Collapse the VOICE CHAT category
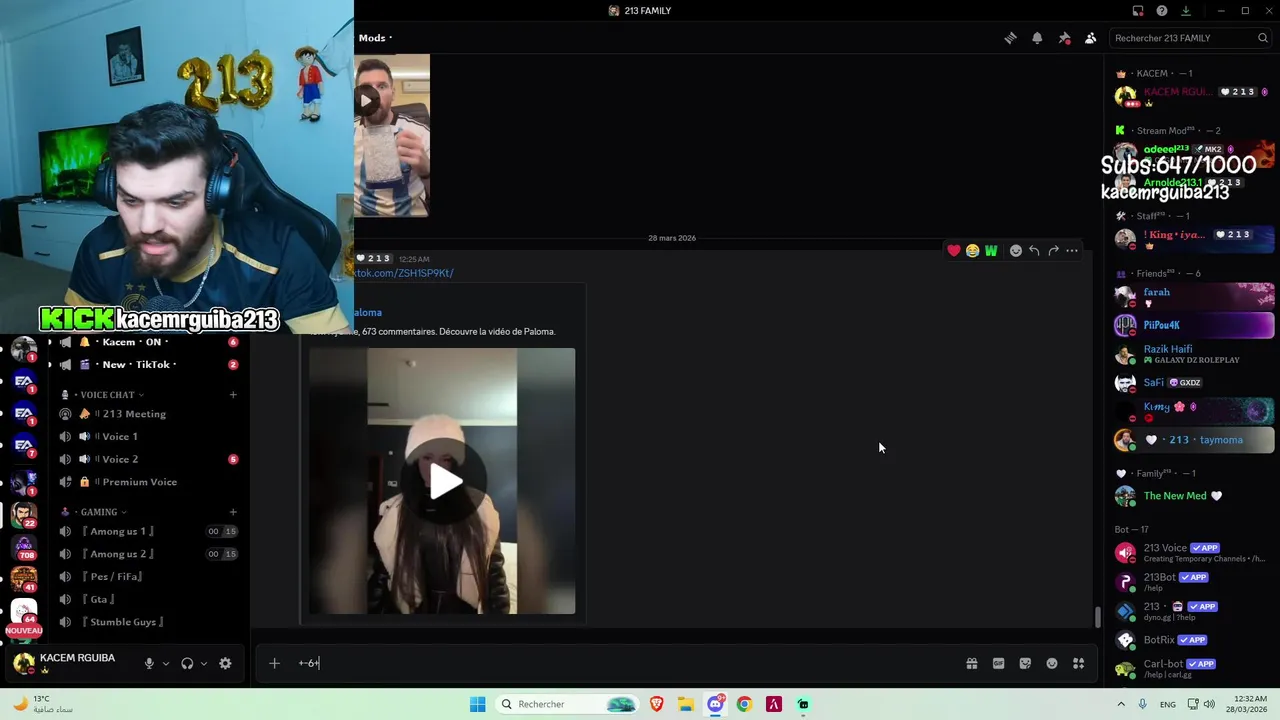 coord(106,395)
